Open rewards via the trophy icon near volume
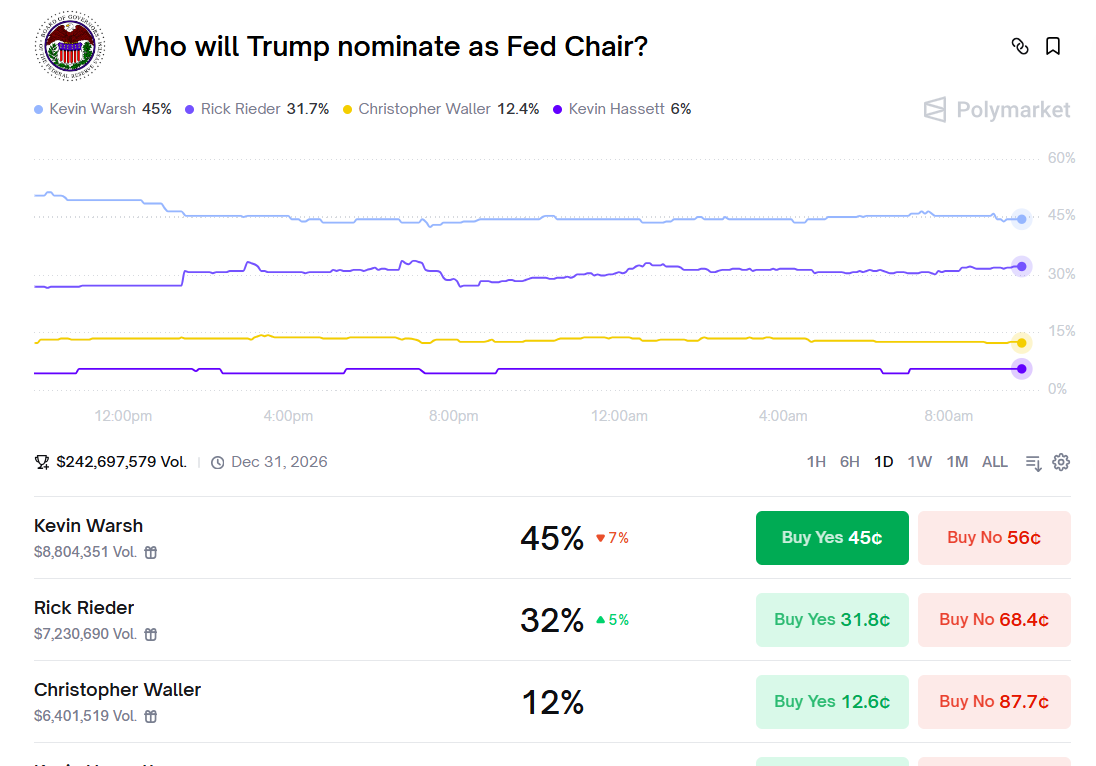Viewport: 1096px width, 766px height. point(41,461)
